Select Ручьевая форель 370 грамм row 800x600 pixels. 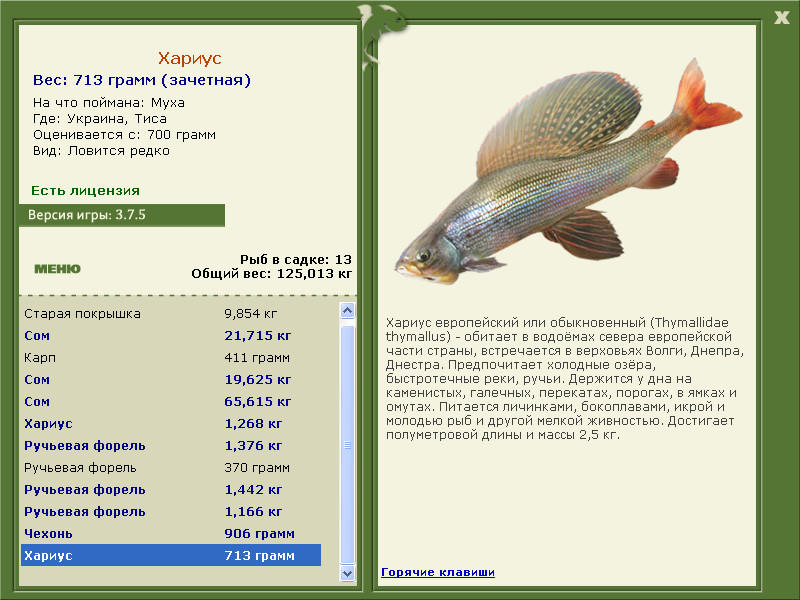(x=171, y=467)
